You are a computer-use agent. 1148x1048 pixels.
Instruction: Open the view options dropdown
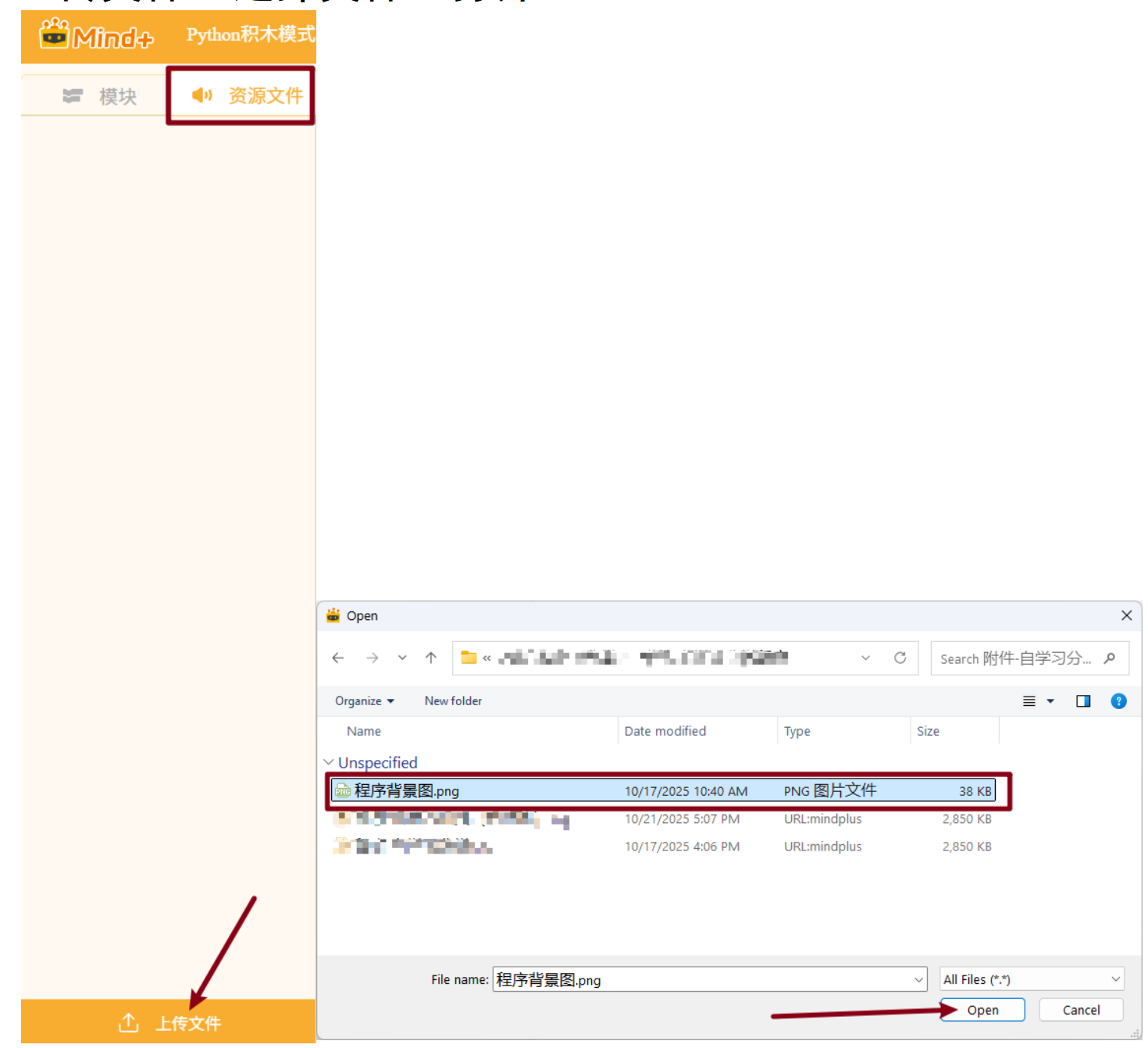(1050, 701)
